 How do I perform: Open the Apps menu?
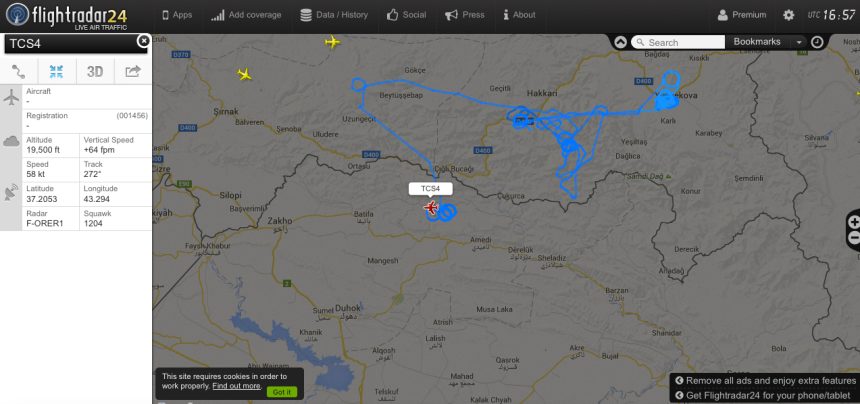177,15
